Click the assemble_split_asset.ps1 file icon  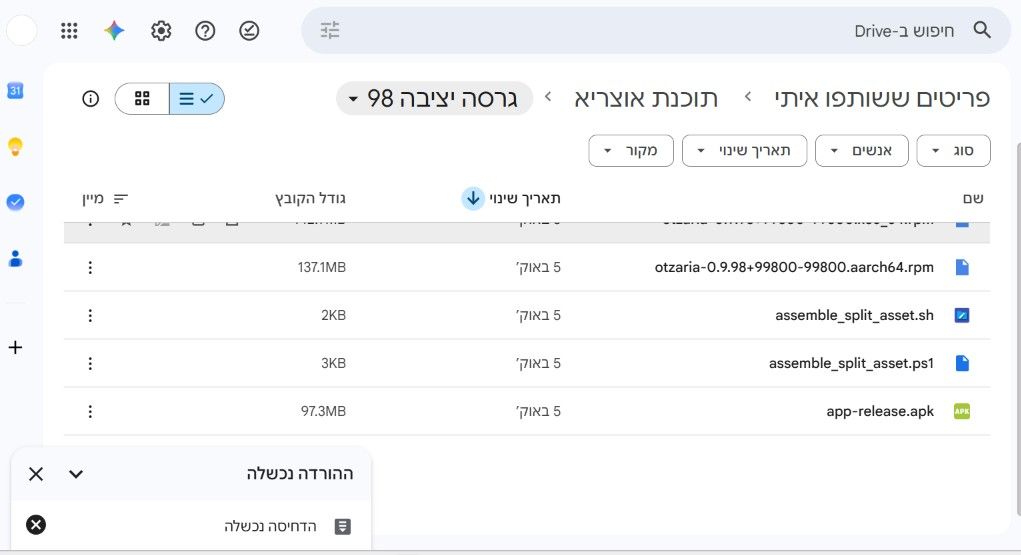[962, 363]
